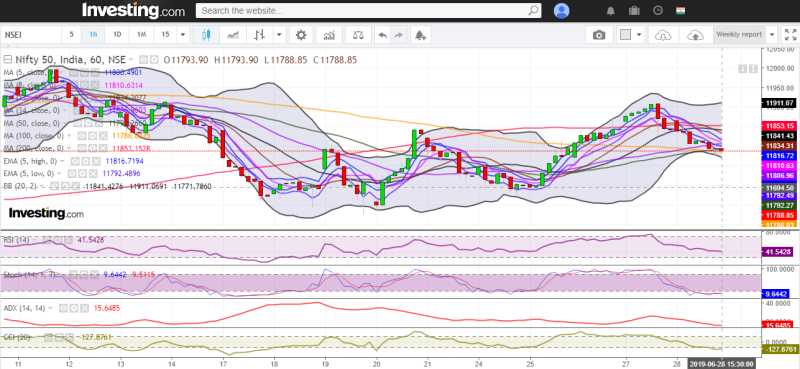Enter fullscreen mode with arrows icon
This screenshot has width=800, height=369.
click(x=790, y=35)
